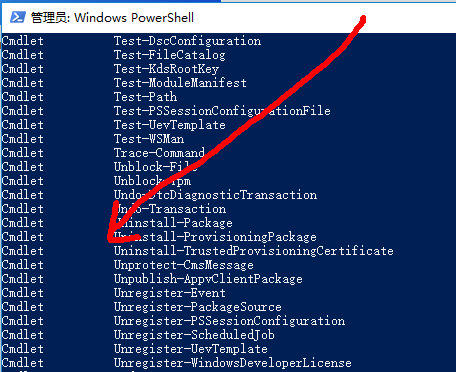Image resolution: width=456 pixels, height=372 pixels.
Task: Select Unpublish-AppvClientPackage in output
Action: (x=208, y=279)
